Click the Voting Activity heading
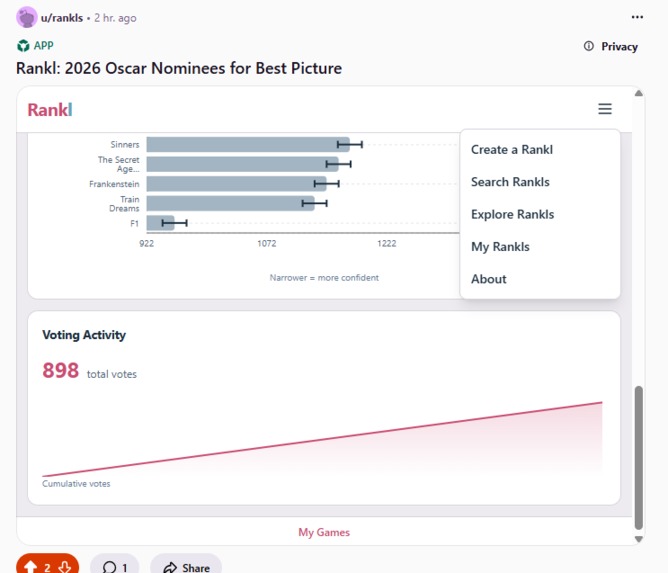Viewport: 668px width, 573px height. tap(84, 335)
